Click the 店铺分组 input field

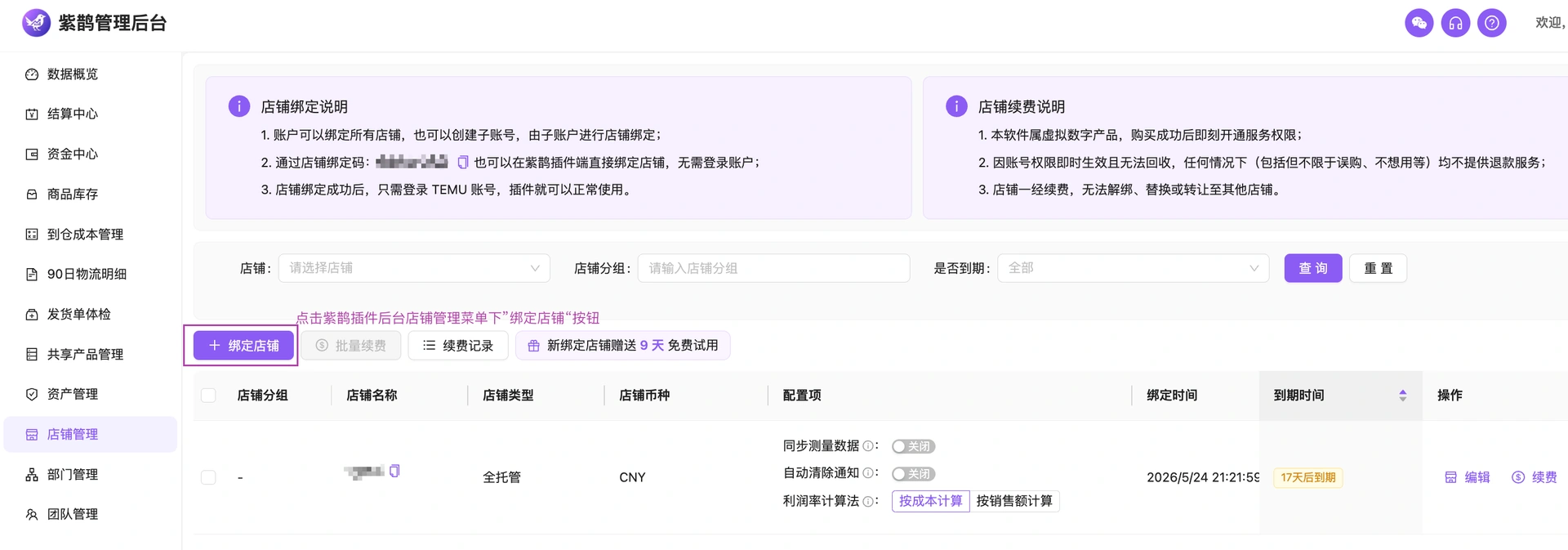pos(773,268)
